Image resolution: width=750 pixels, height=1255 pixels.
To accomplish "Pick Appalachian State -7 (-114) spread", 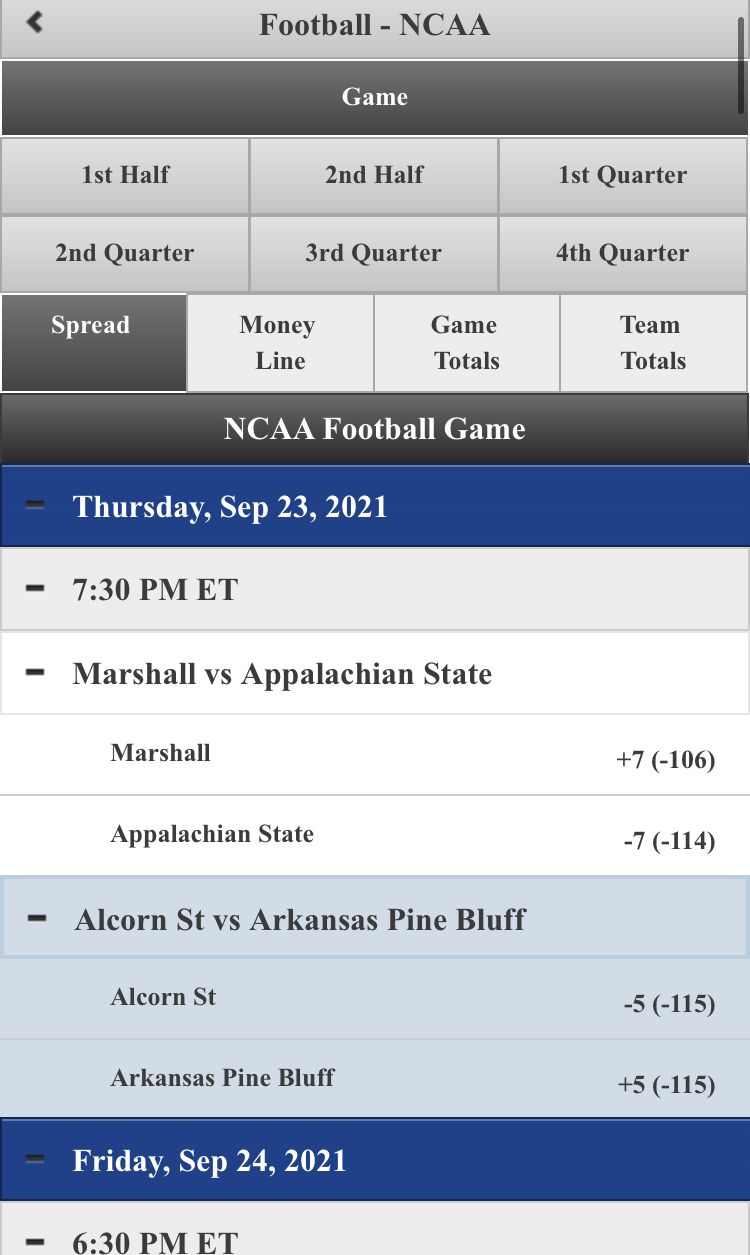I will click(668, 842).
